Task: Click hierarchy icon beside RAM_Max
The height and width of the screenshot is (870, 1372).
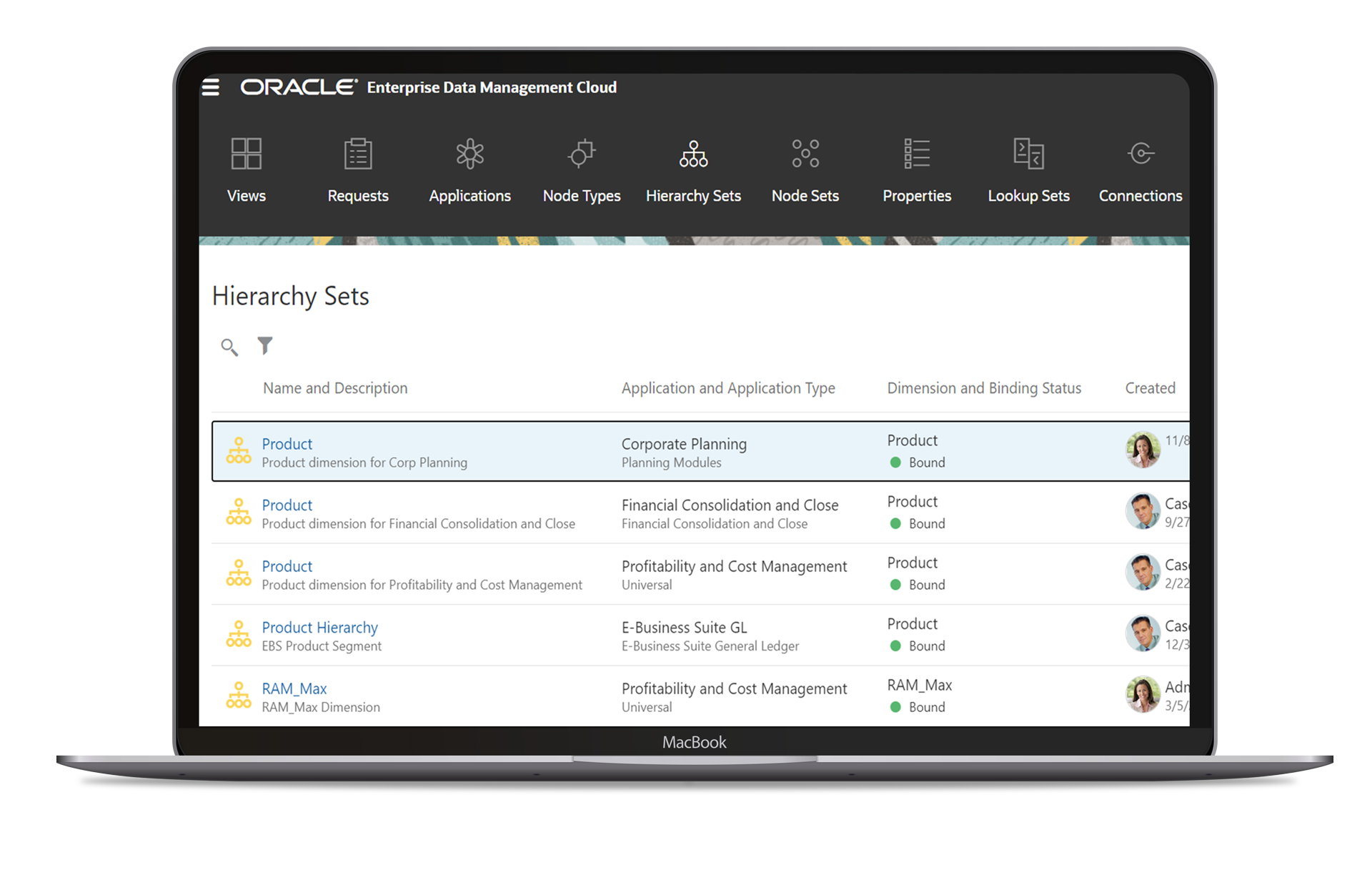Action: (x=239, y=696)
